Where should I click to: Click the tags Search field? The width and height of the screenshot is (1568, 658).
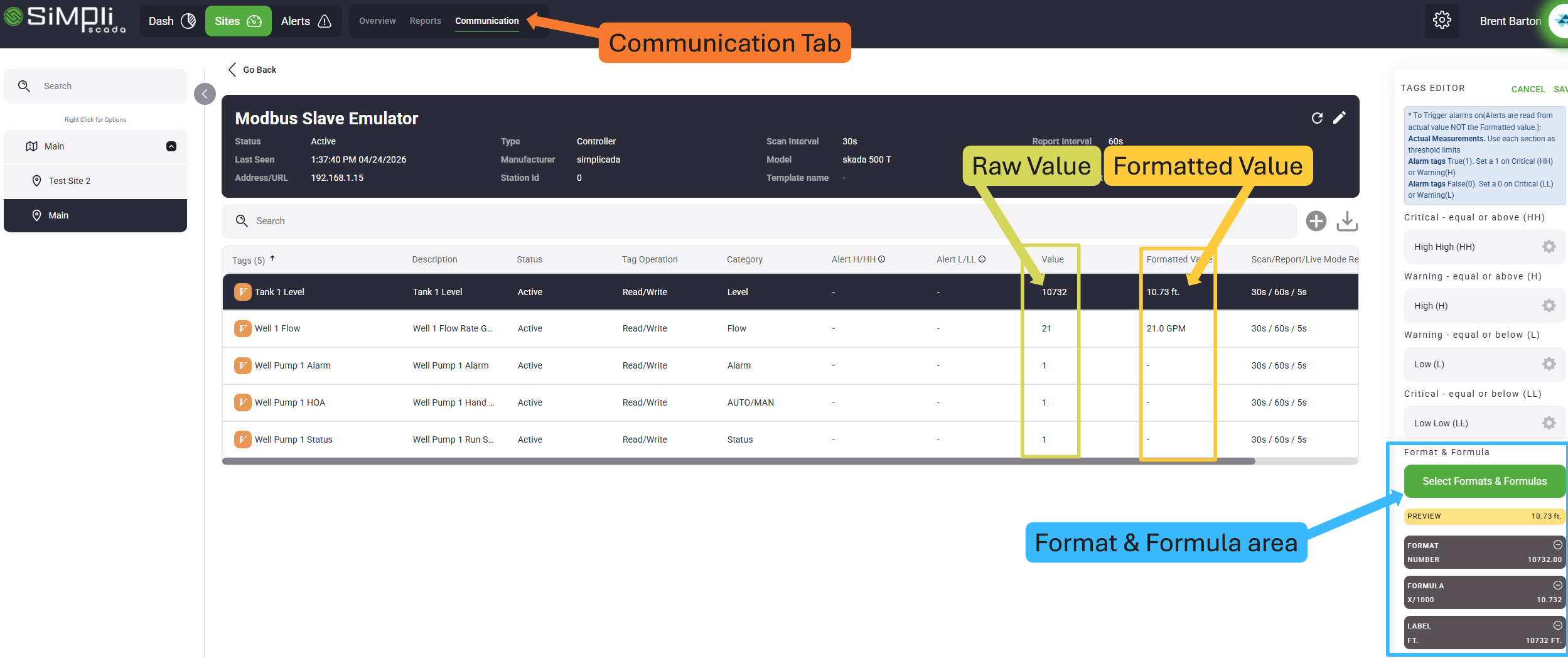pos(753,221)
